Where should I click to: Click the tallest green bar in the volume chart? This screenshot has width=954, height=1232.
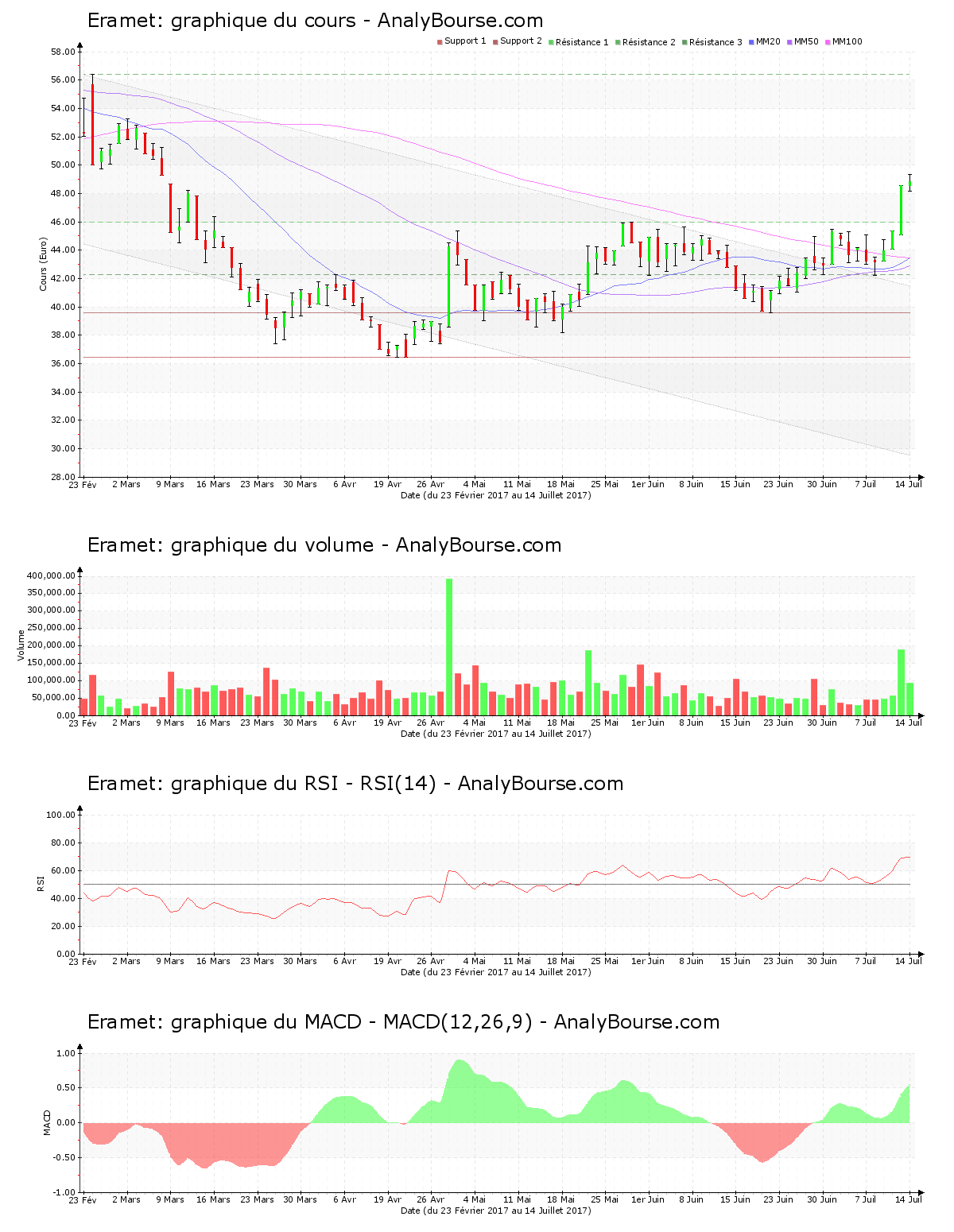pyautogui.click(x=449, y=647)
